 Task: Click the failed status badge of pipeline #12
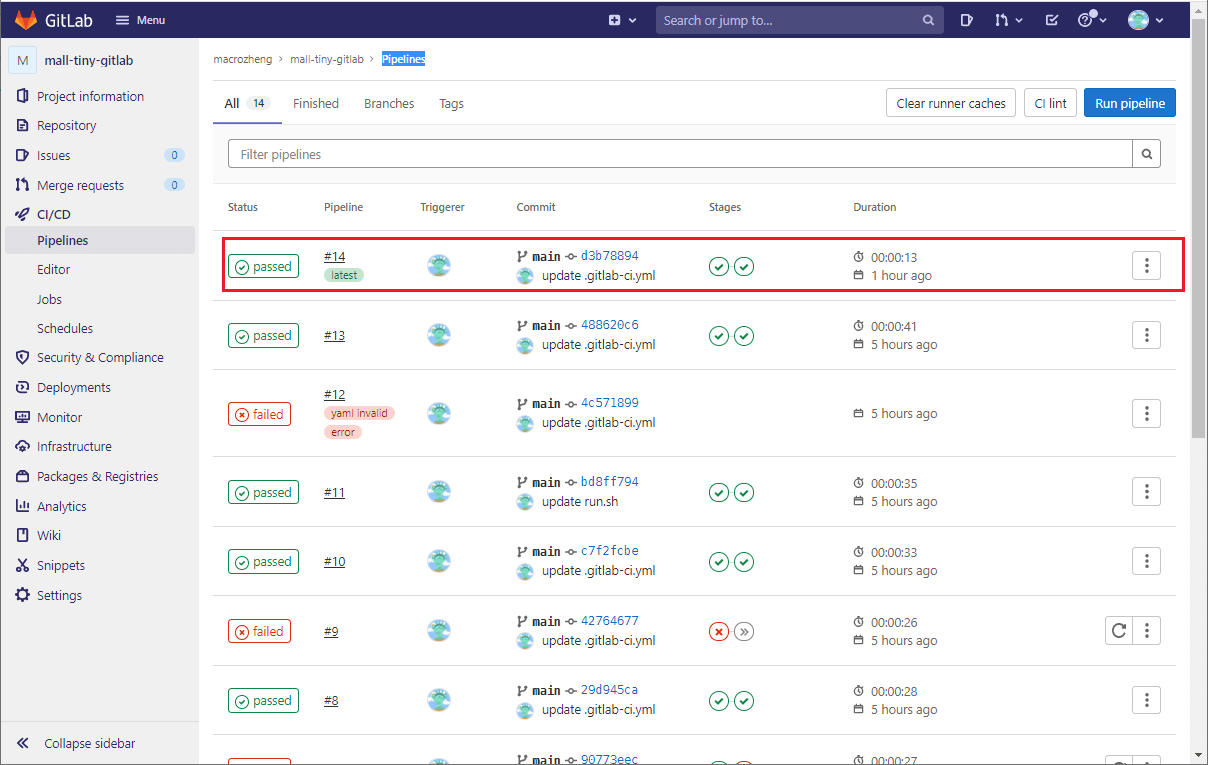click(259, 414)
